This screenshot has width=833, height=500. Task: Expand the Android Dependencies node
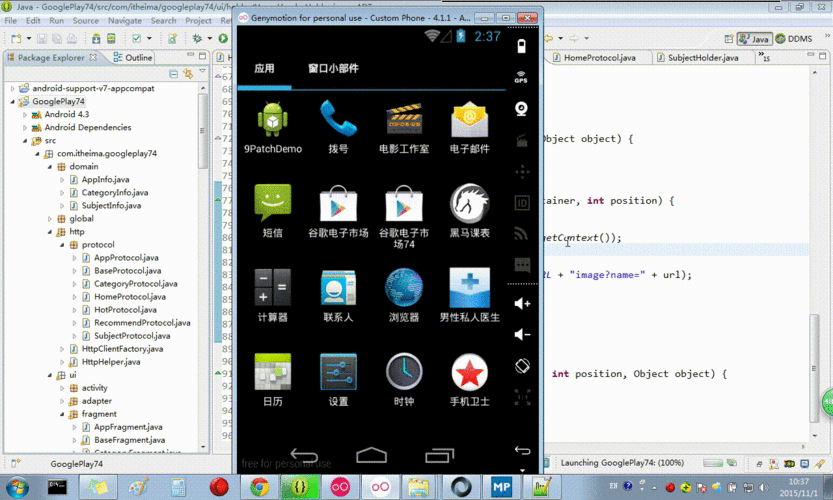coord(25,128)
